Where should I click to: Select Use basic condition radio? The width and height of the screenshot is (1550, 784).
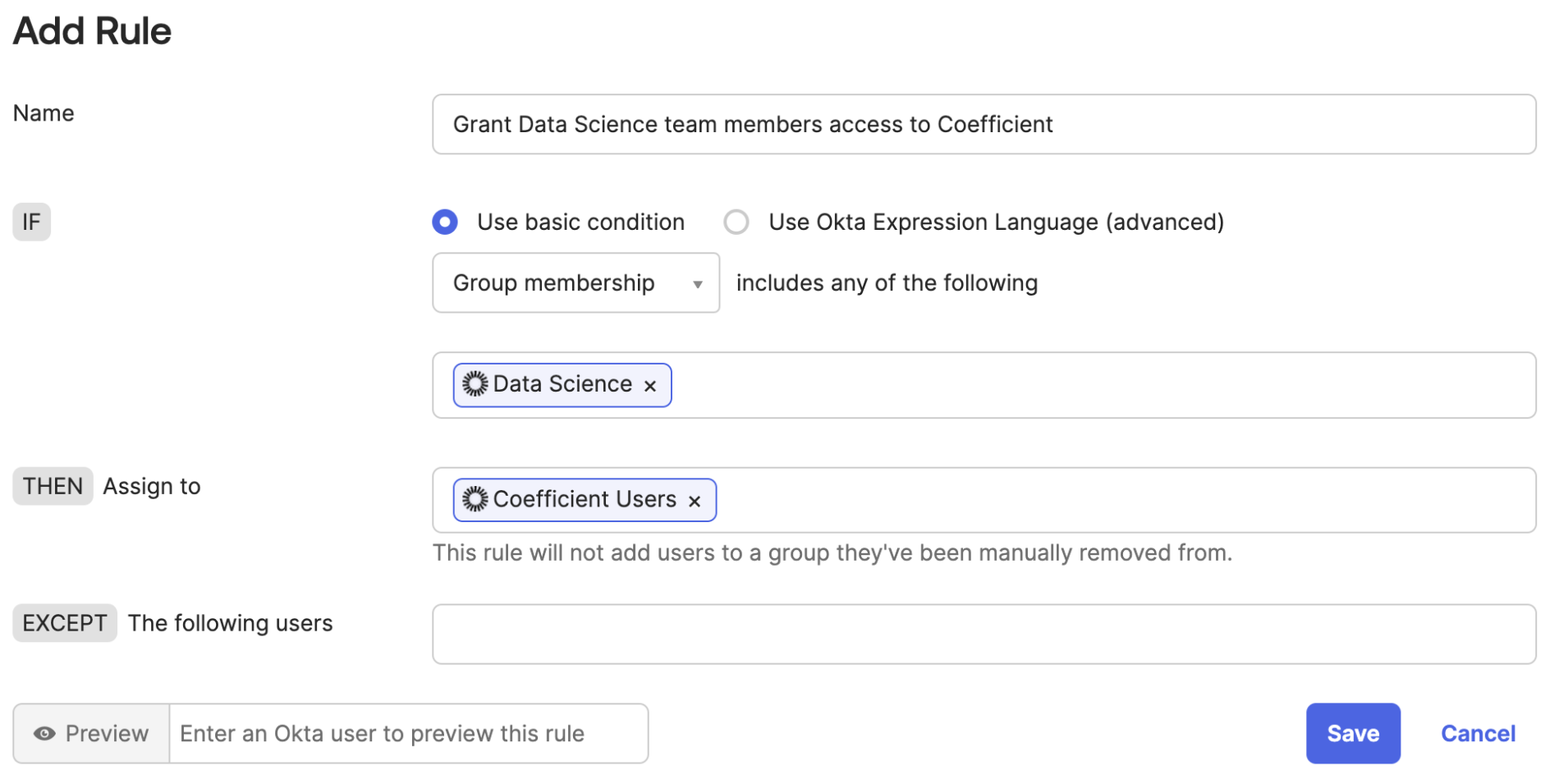tap(445, 222)
